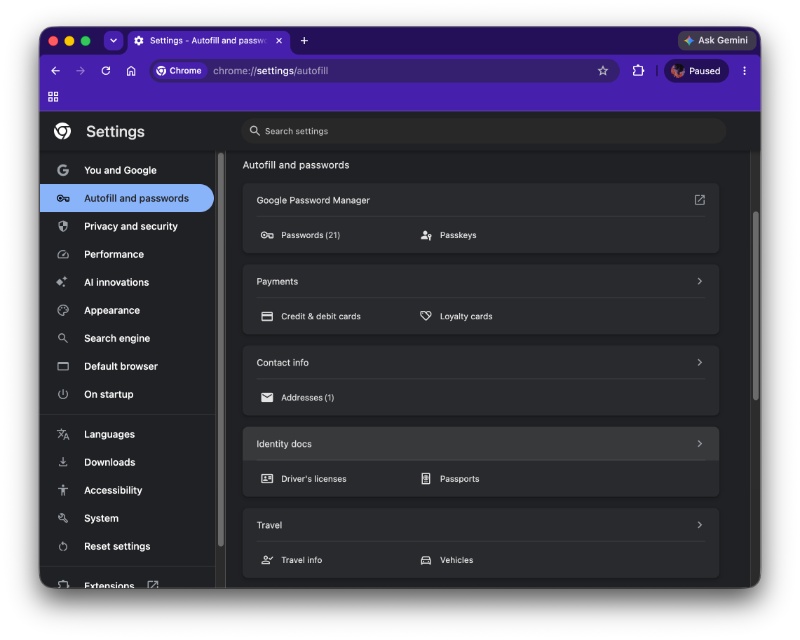Reload the settings page
800x640 pixels.
point(106,71)
